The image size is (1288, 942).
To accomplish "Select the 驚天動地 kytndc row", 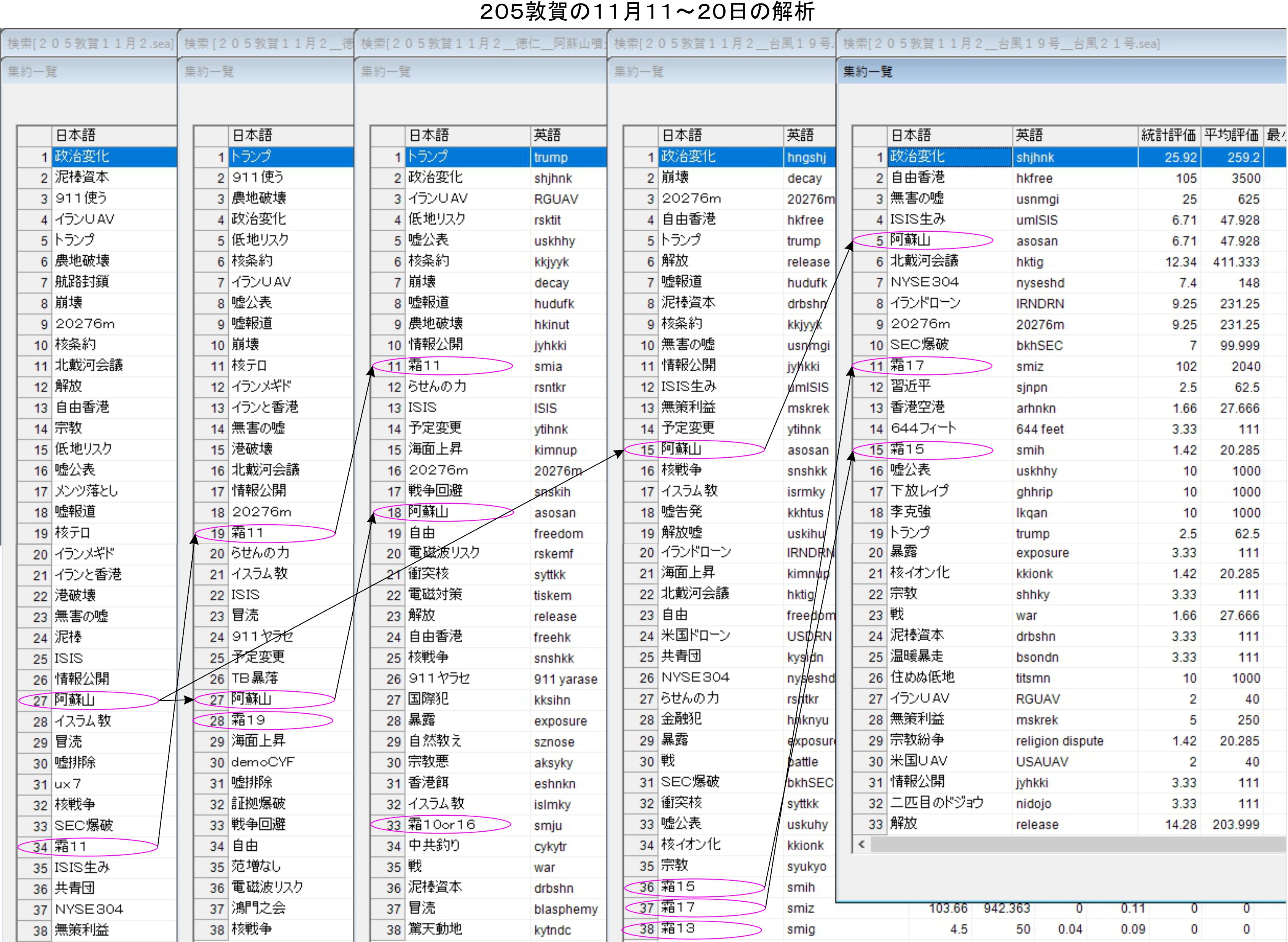I will pos(436,929).
